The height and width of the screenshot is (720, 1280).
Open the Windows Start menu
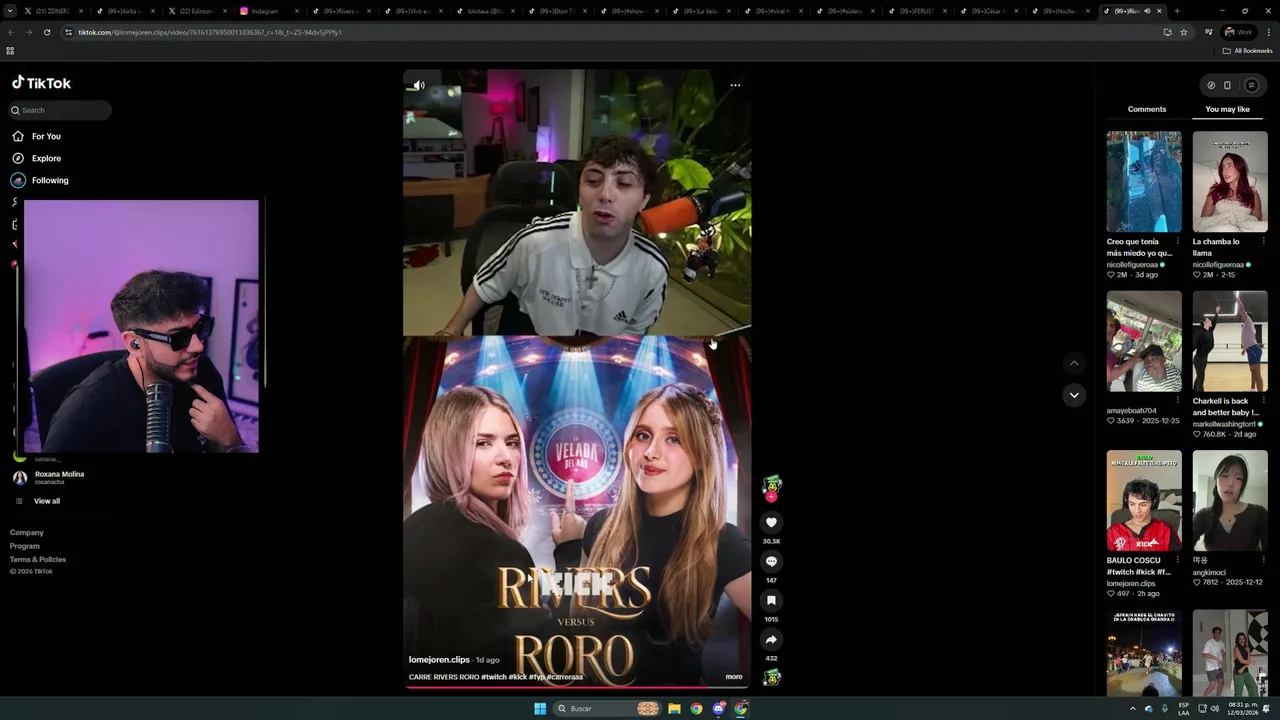540,708
